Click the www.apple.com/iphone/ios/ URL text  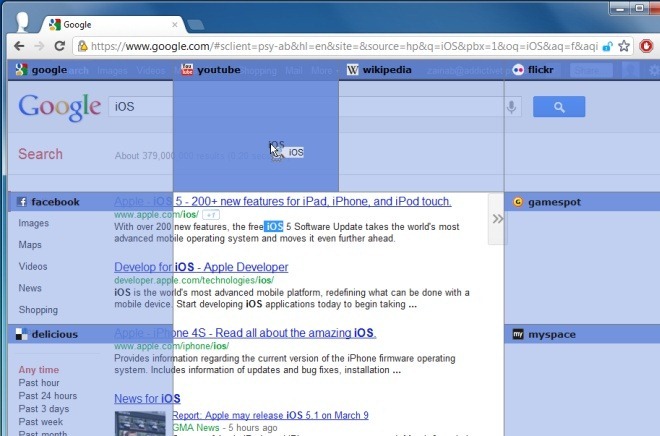(x=172, y=346)
